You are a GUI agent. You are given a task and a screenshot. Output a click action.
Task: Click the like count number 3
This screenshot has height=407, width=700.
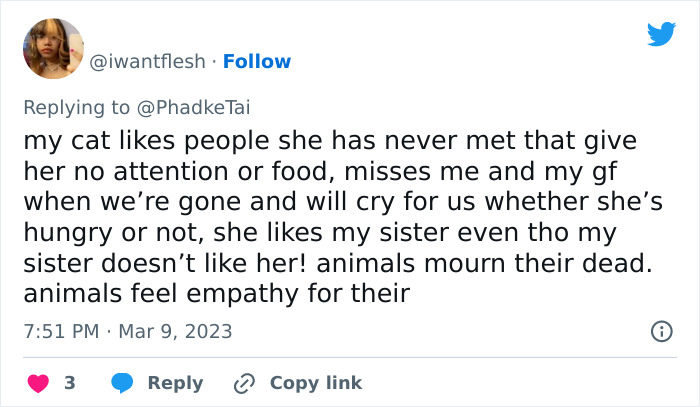click(69, 383)
